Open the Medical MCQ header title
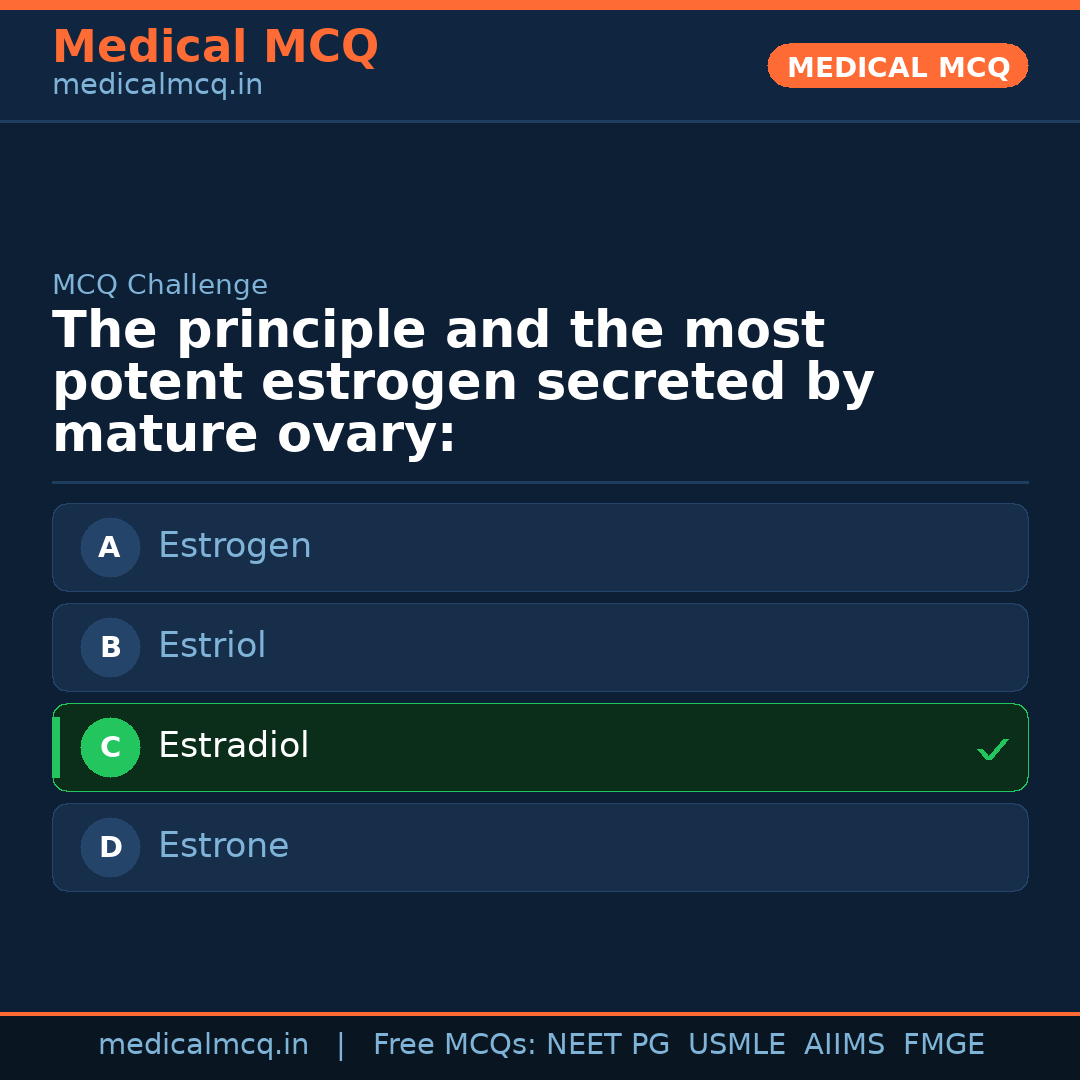This screenshot has width=1080, height=1080. [x=215, y=47]
